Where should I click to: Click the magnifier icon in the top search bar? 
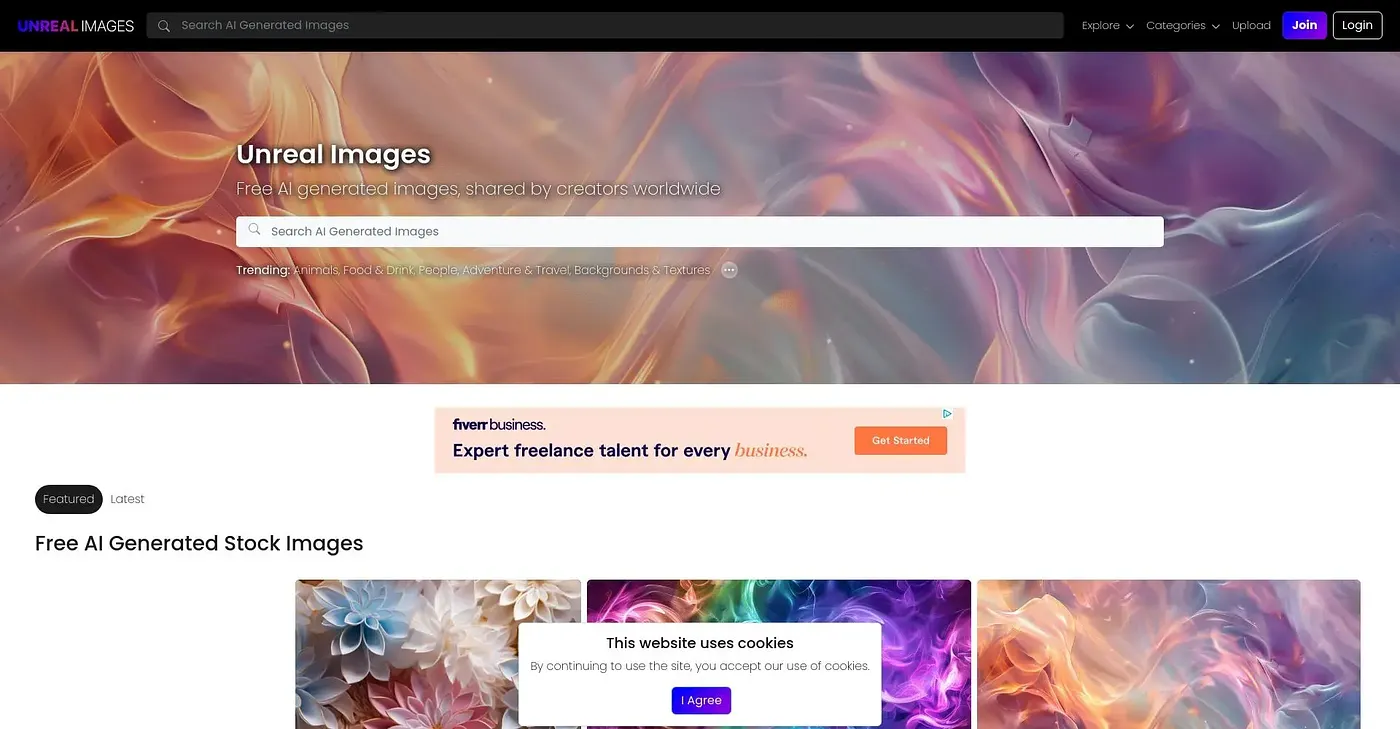coord(164,26)
